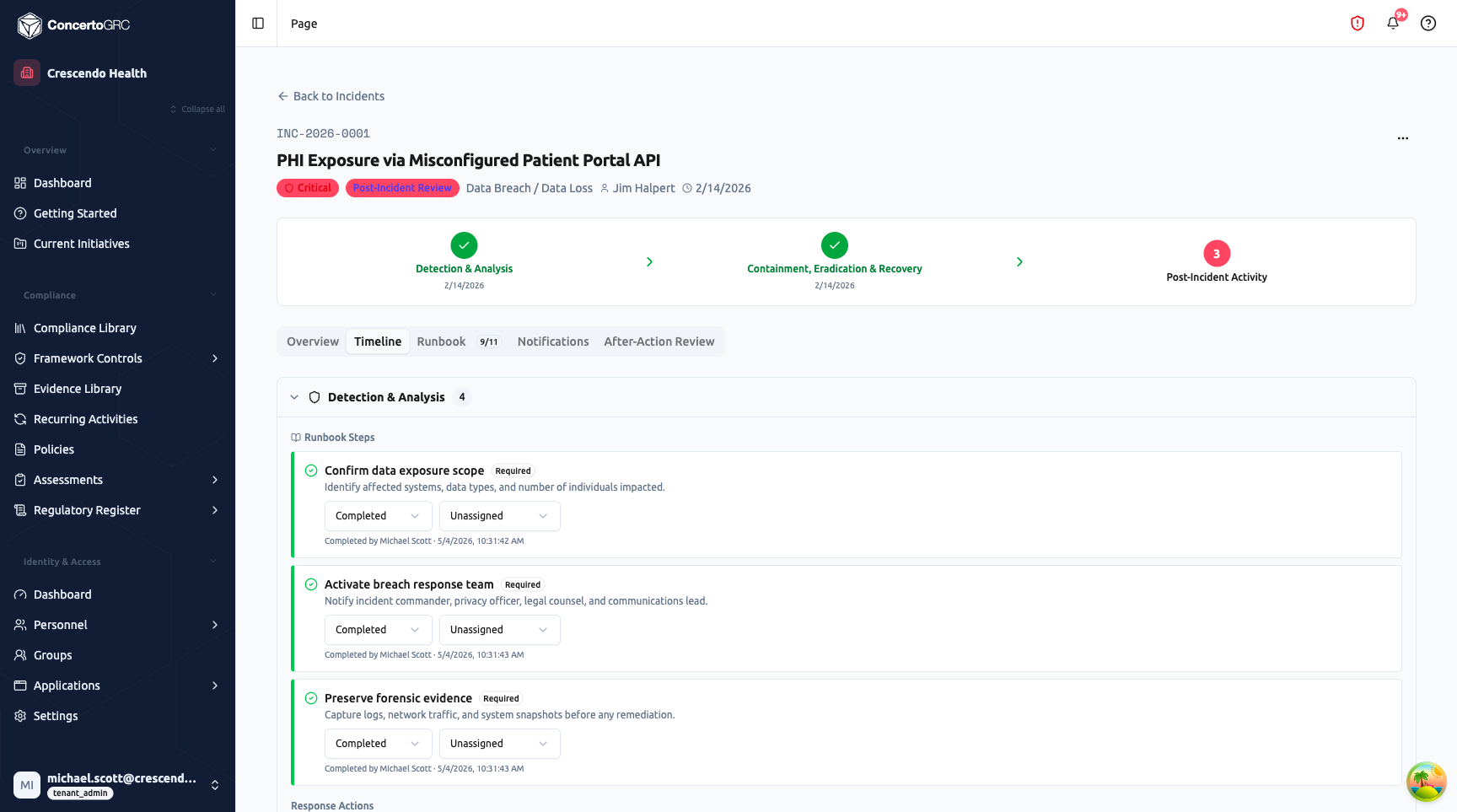This screenshot has width=1457, height=812.
Task: Click the Recurring Activities icon
Action: (20, 419)
